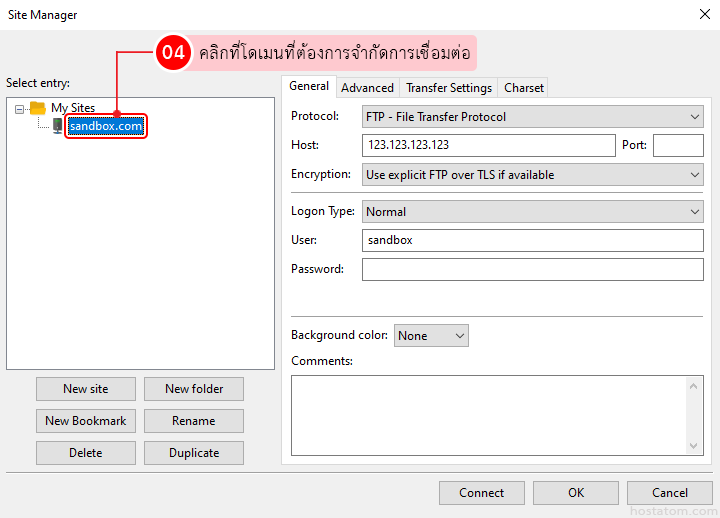Focus the Password field
Viewport: 720px width, 518px height.
point(532,270)
